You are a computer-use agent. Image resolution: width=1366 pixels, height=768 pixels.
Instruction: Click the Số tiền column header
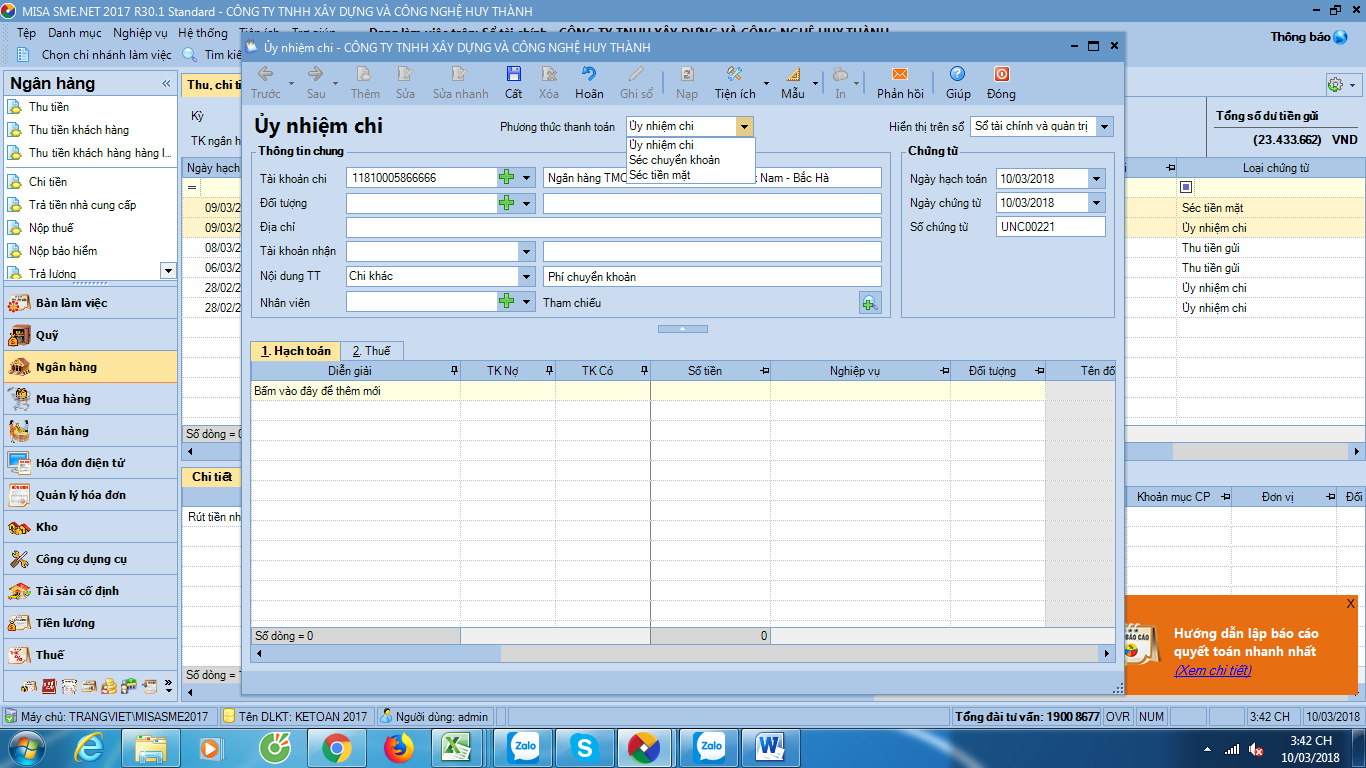click(710, 371)
